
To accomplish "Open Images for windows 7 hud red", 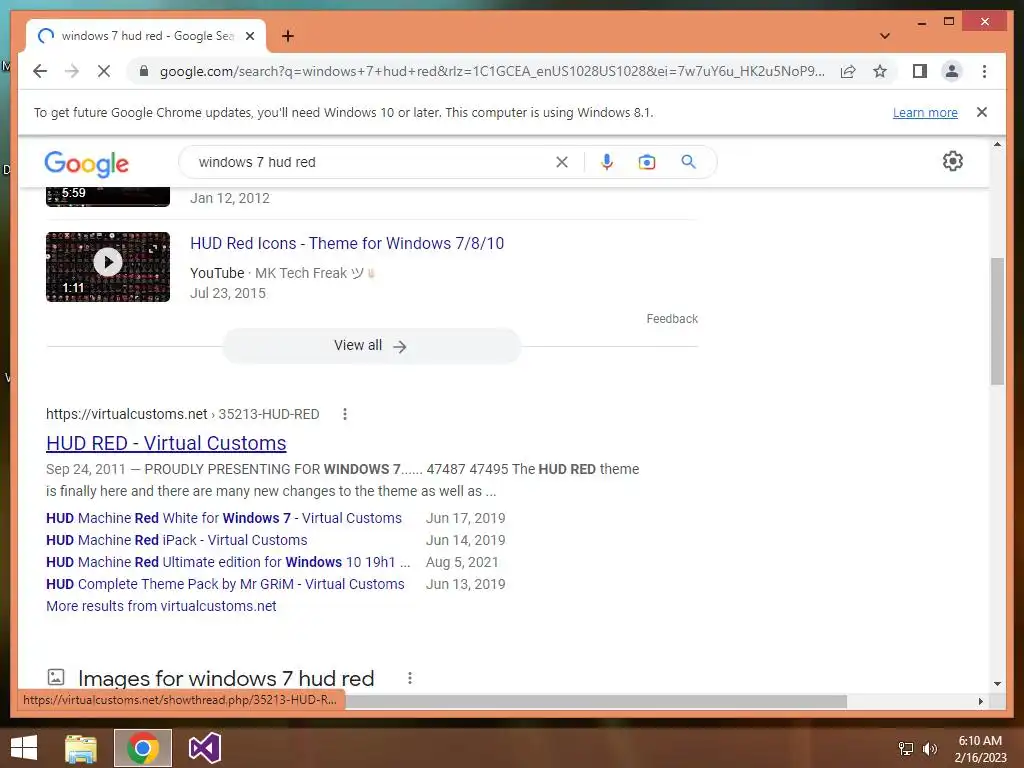I will tap(226, 678).
